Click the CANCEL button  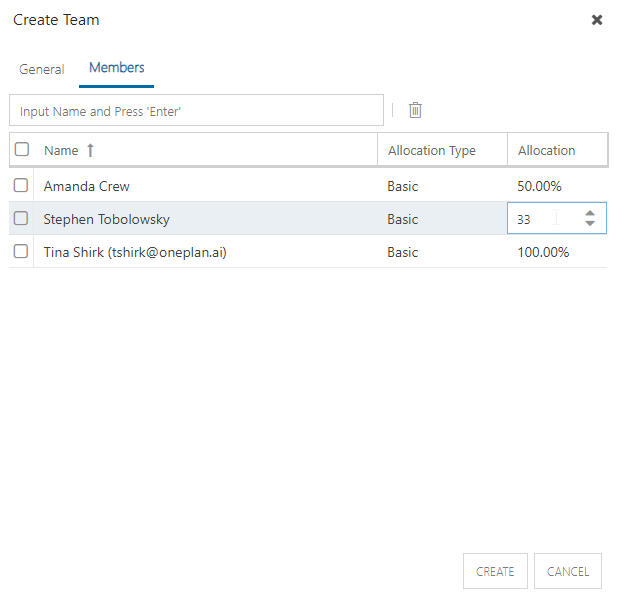coord(568,571)
